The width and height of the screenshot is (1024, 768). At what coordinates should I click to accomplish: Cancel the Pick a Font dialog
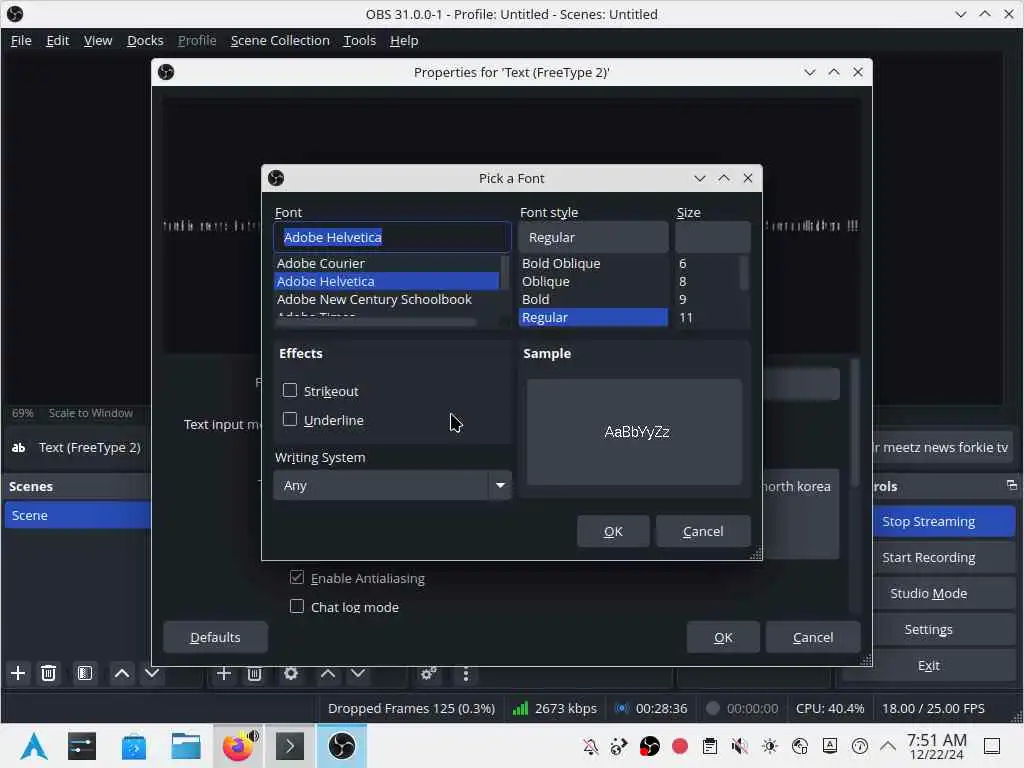coord(703,532)
